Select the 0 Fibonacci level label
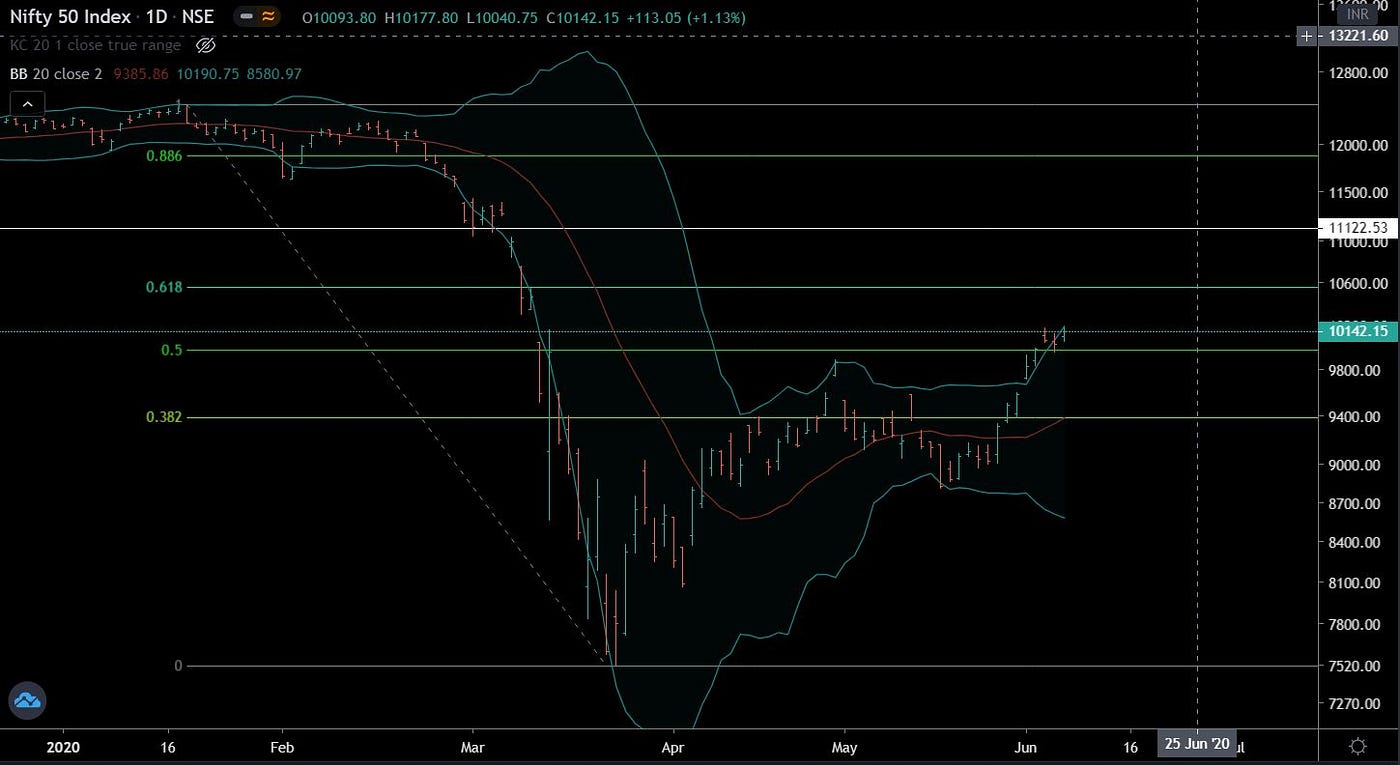The height and width of the screenshot is (765, 1400). coord(179,666)
